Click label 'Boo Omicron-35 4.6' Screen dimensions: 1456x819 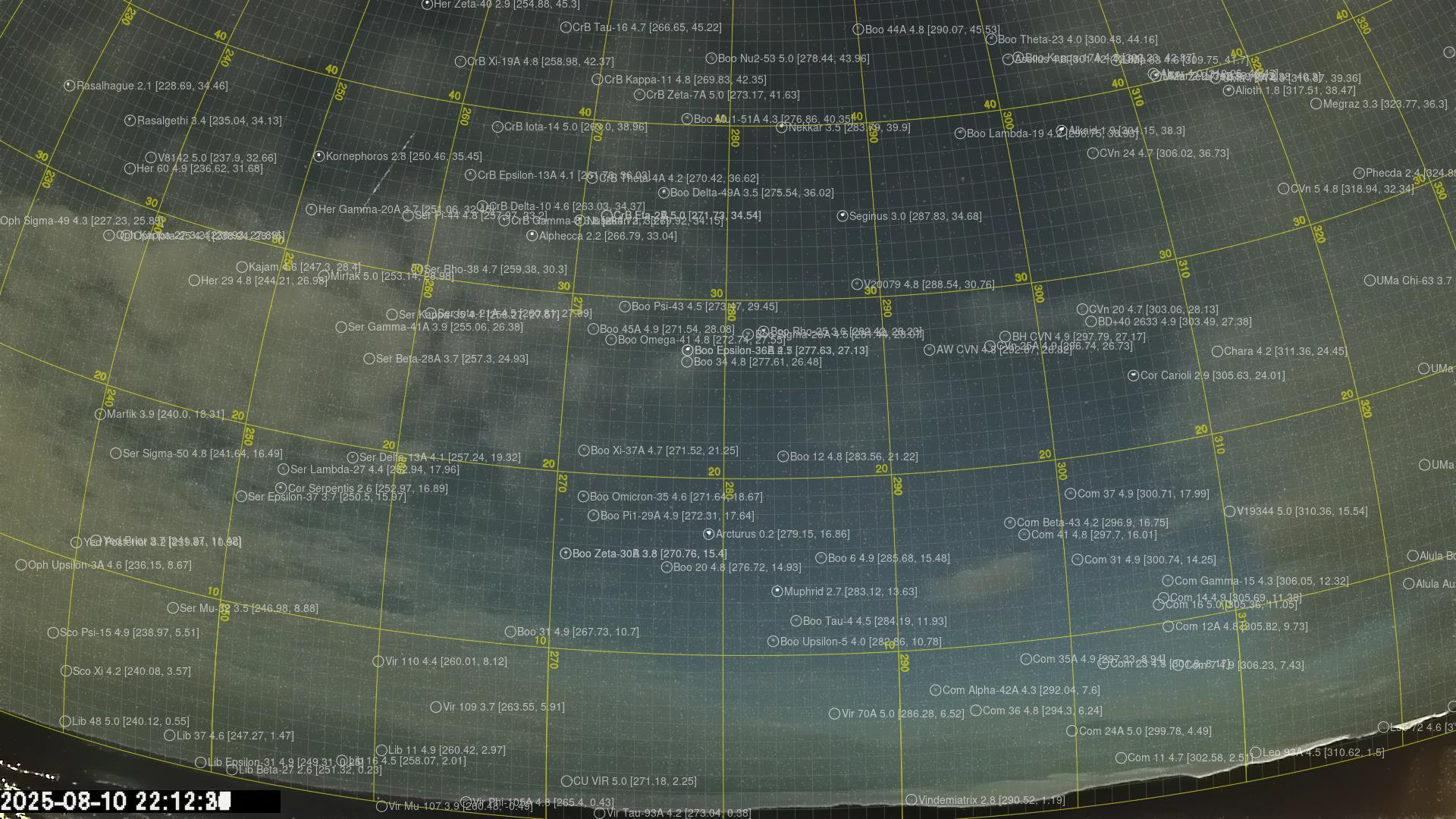[x=639, y=497]
